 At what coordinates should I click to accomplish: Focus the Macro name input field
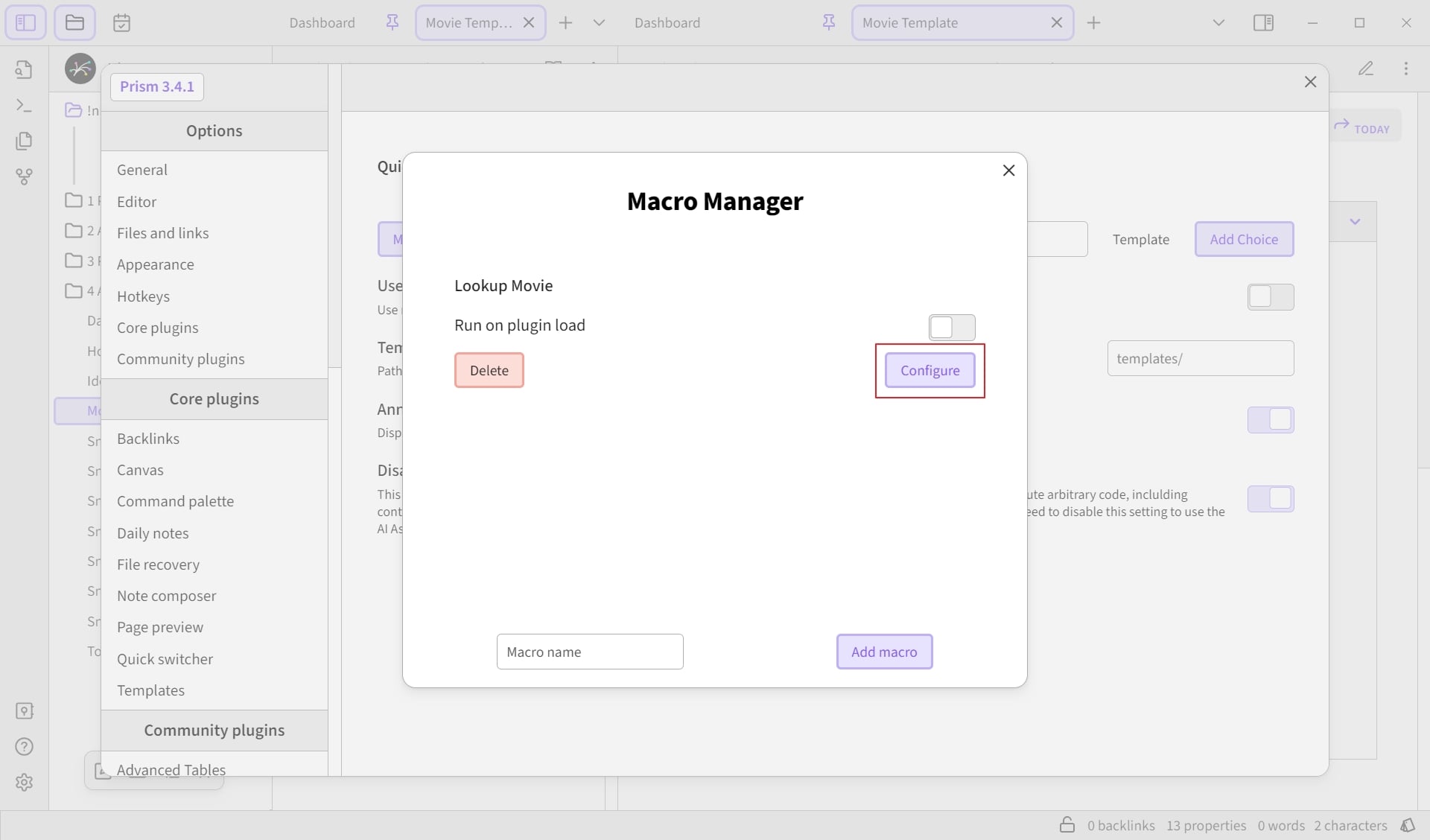point(590,652)
